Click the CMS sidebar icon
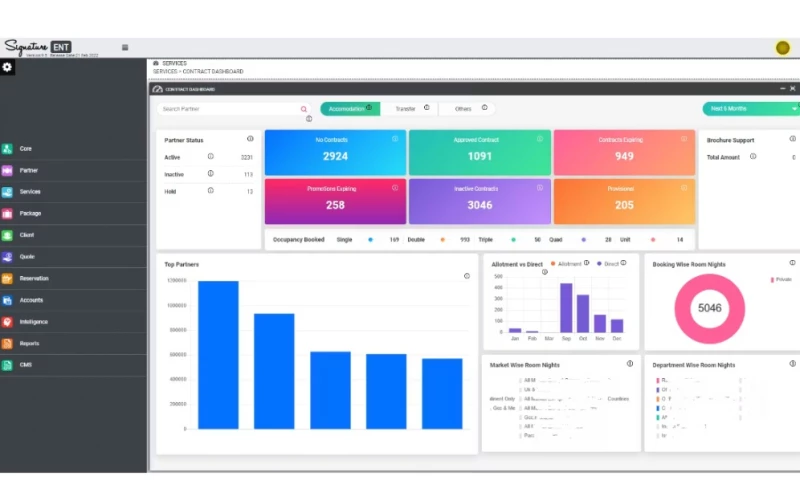 (x=7, y=365)
